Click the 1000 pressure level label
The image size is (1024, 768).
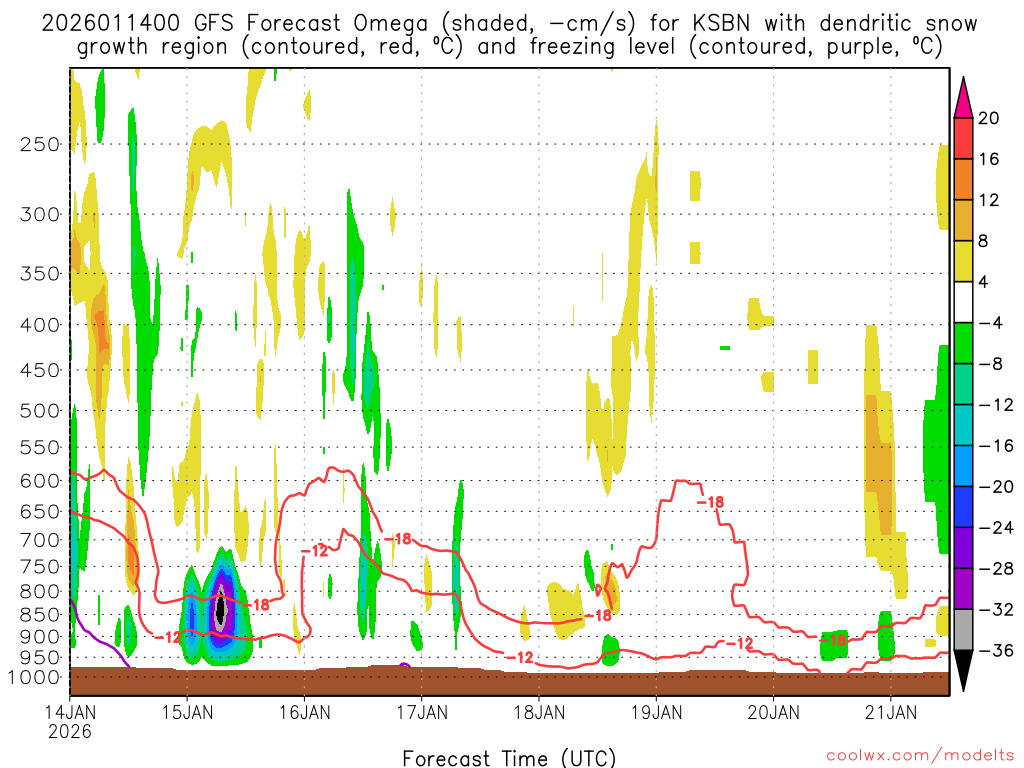35,677
